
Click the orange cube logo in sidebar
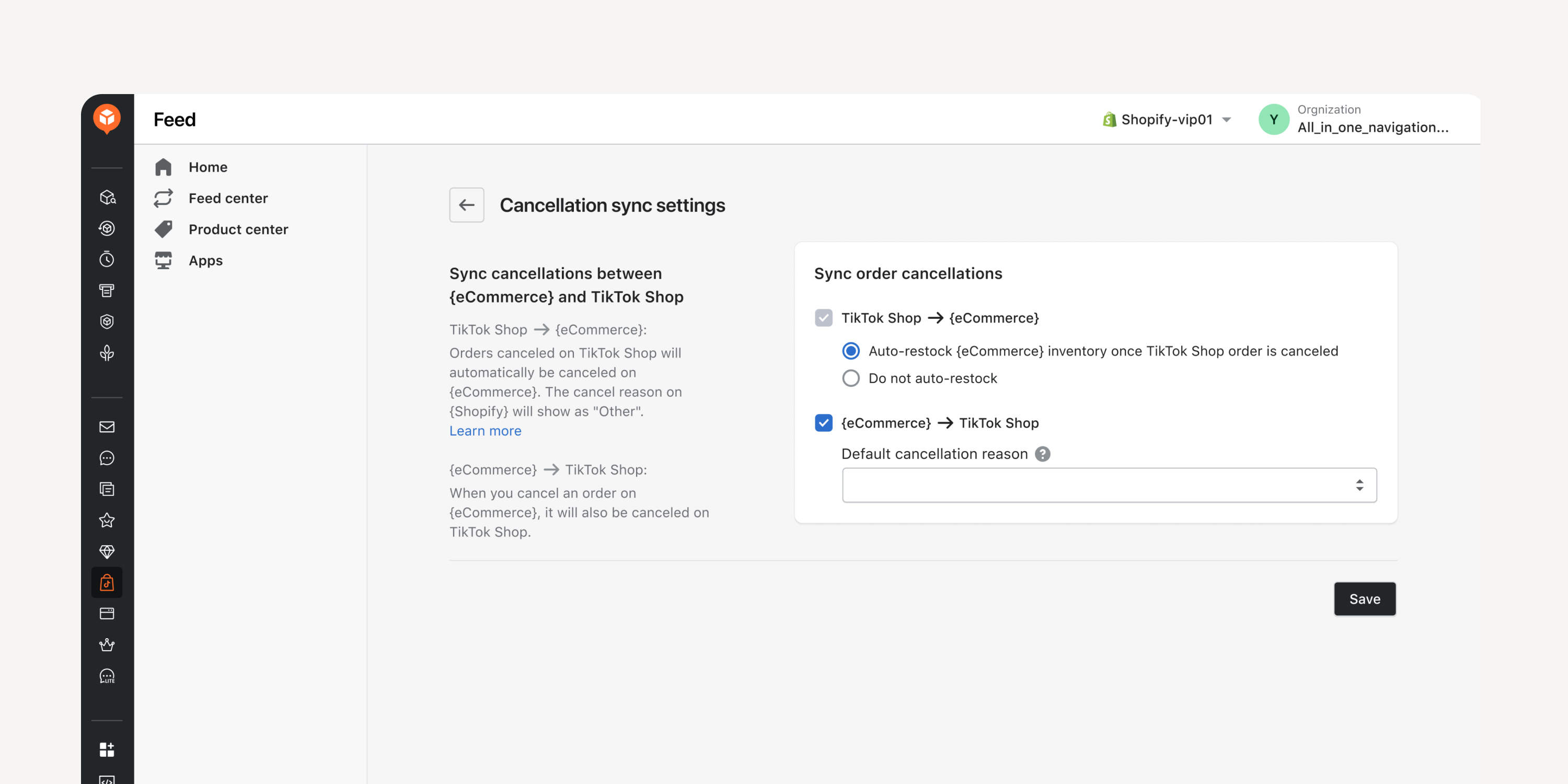click(107, 119)
